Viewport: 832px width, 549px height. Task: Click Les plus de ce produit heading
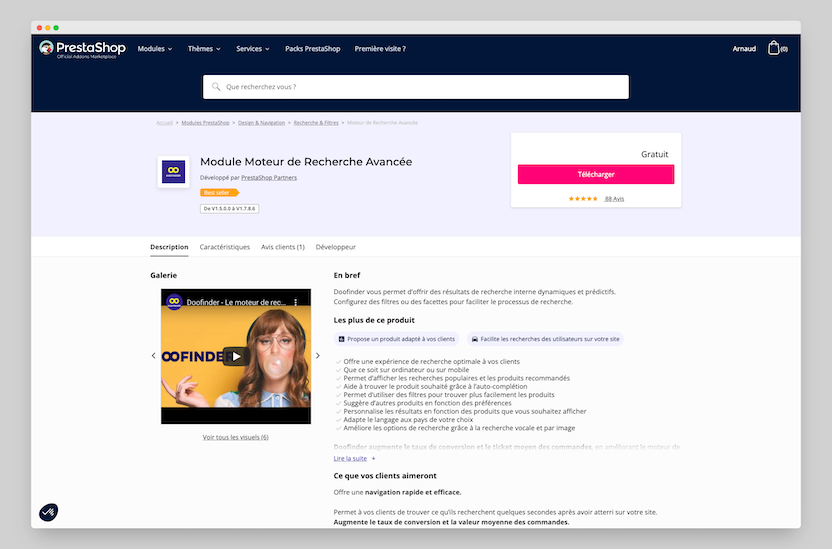(x=374, y=320)
